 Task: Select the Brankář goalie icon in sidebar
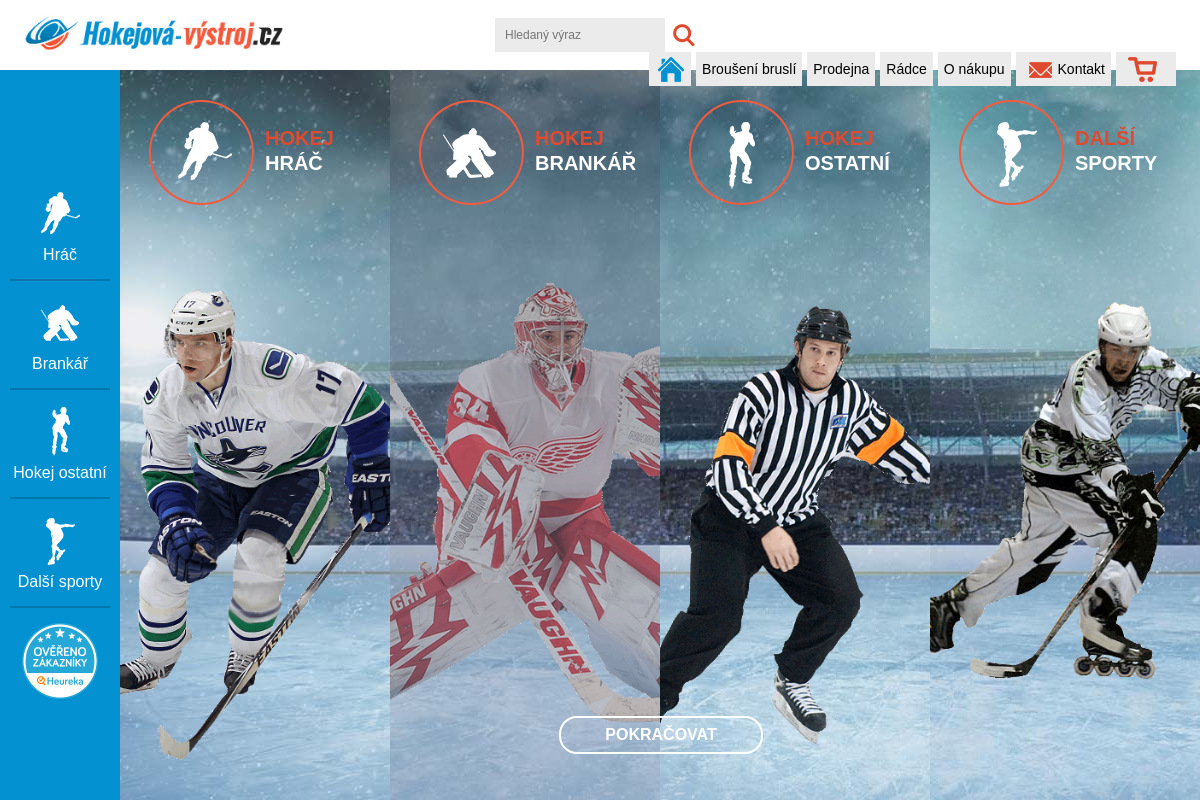pos(60,324)
